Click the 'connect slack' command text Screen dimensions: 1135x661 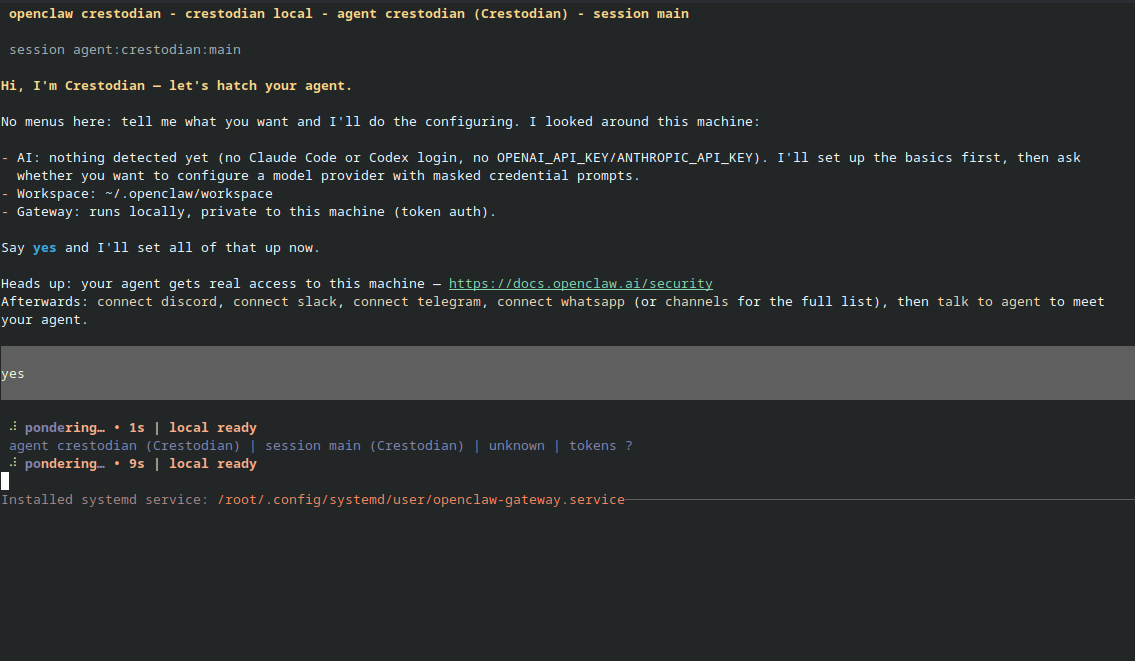click(285, 302)
